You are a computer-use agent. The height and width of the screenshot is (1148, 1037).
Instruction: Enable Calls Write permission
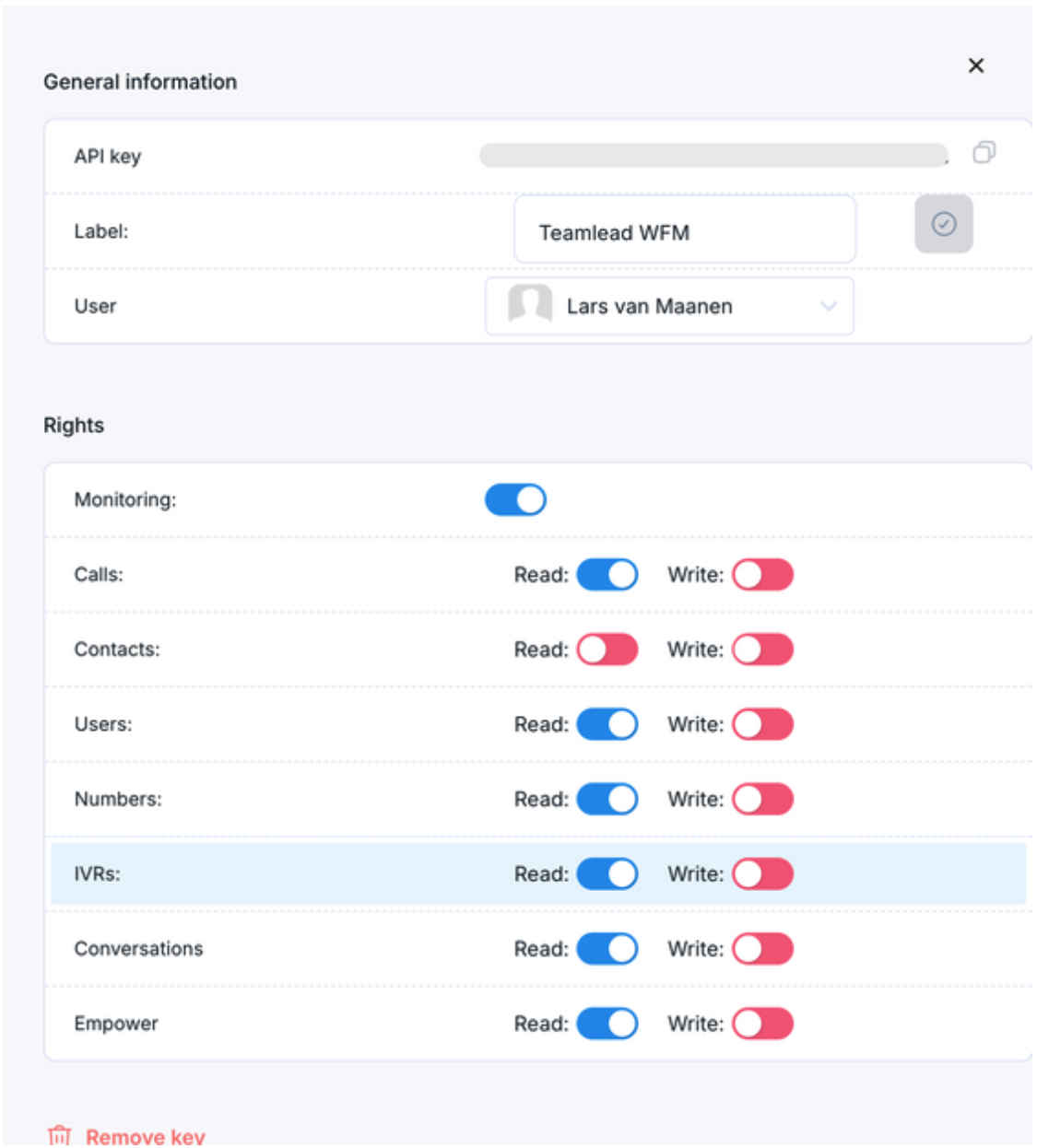coord(762,575)
